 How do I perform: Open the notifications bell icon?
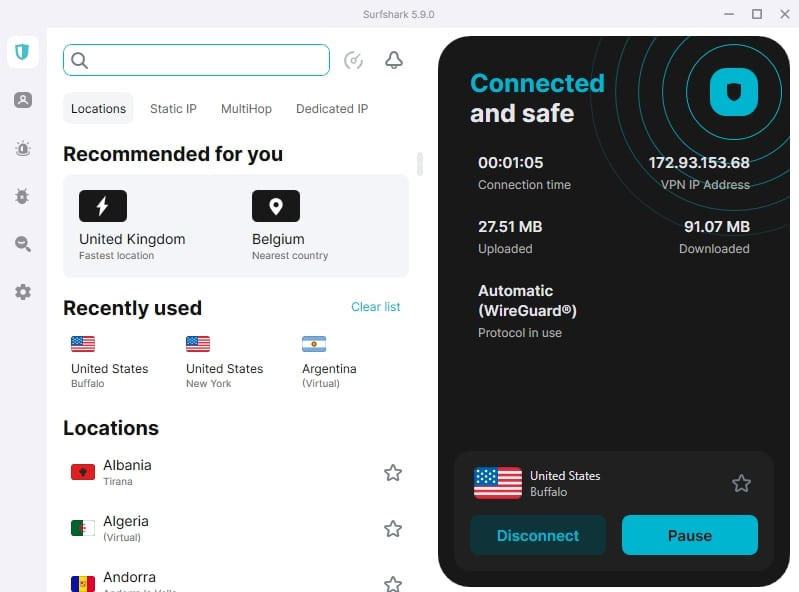click(394, 60)
